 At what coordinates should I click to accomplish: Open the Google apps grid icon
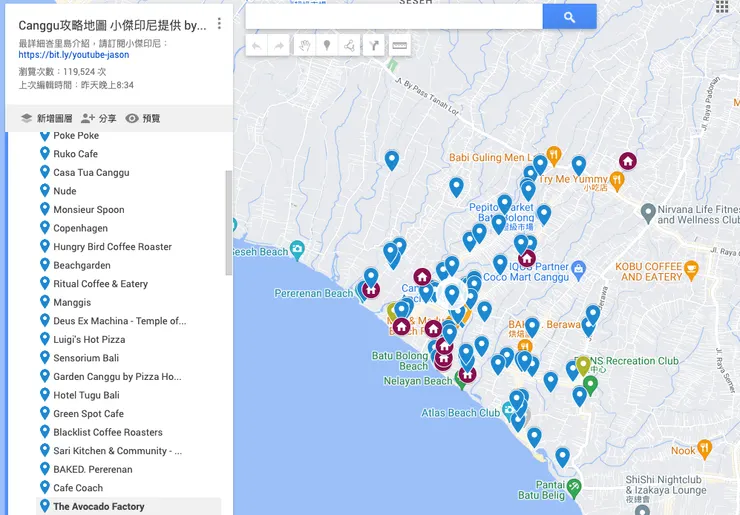click(x=722, y=6)
